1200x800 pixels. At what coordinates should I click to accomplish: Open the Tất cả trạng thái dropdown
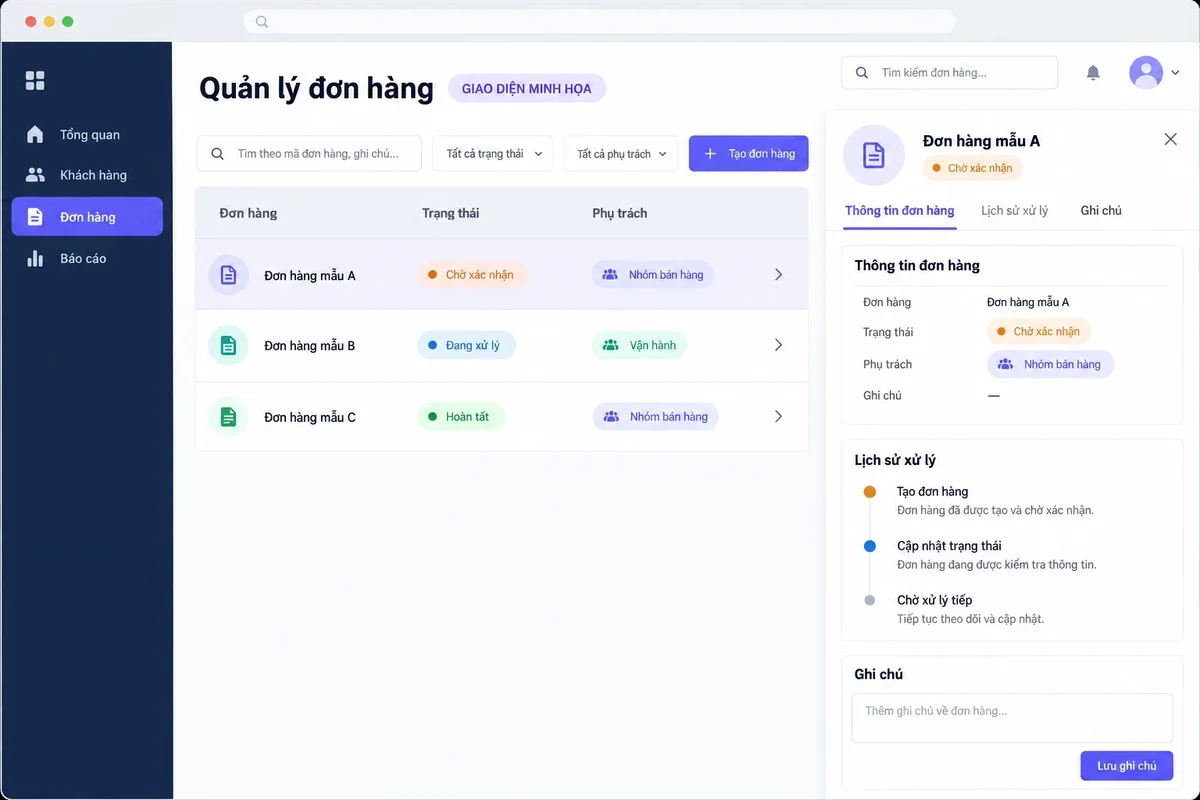pyautogui.click(x=493, y=154)
